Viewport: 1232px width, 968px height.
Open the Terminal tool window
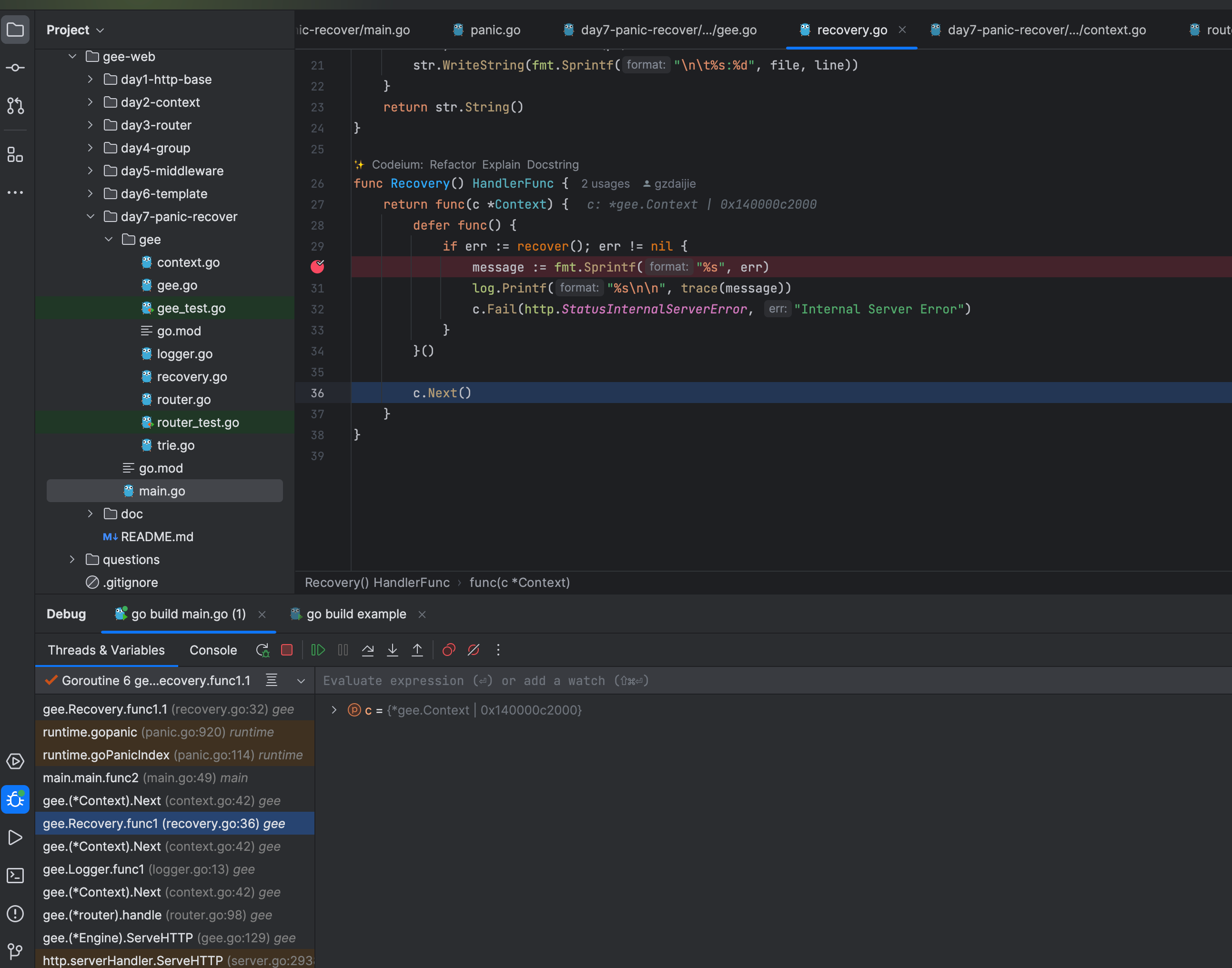click(x=15, y=876)
